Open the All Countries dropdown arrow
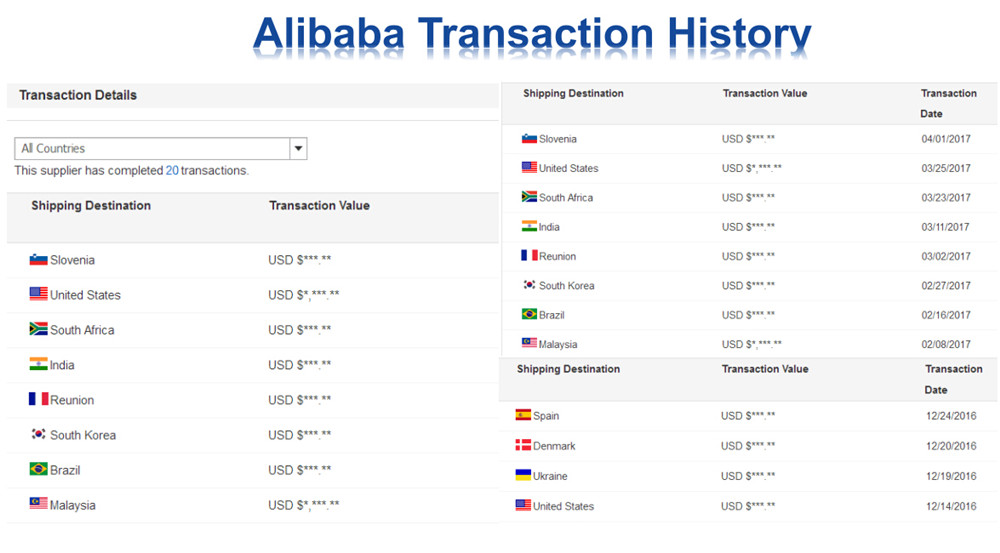The width and height of the screenshot is (1000, 553). [298, 149]
